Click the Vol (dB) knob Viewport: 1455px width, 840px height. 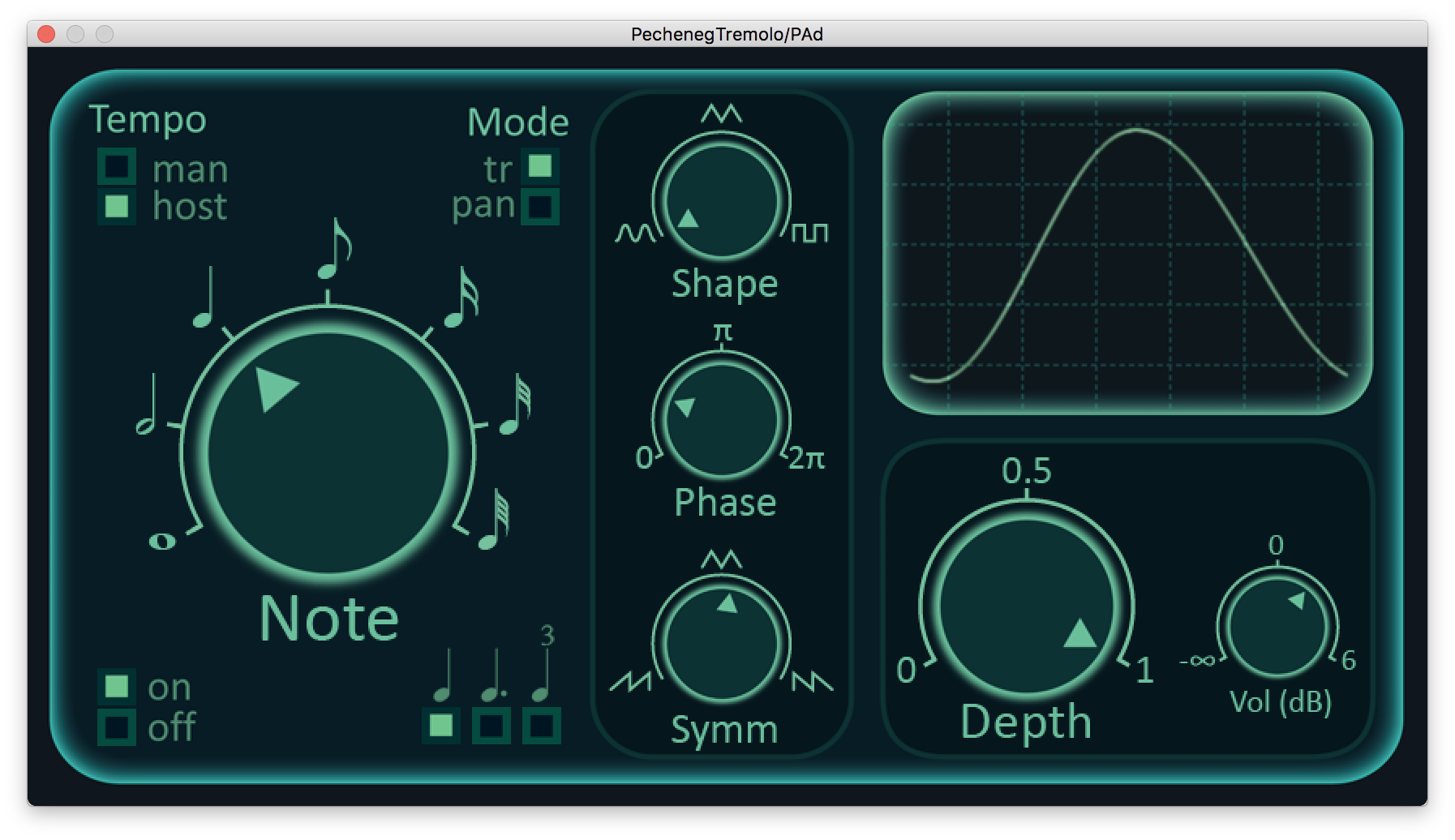[1277, 627]
